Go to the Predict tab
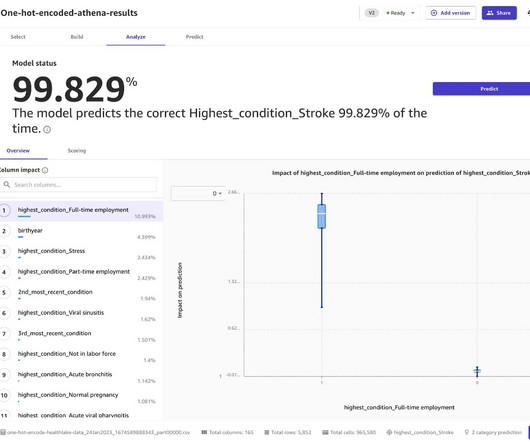 coord(194,37)
